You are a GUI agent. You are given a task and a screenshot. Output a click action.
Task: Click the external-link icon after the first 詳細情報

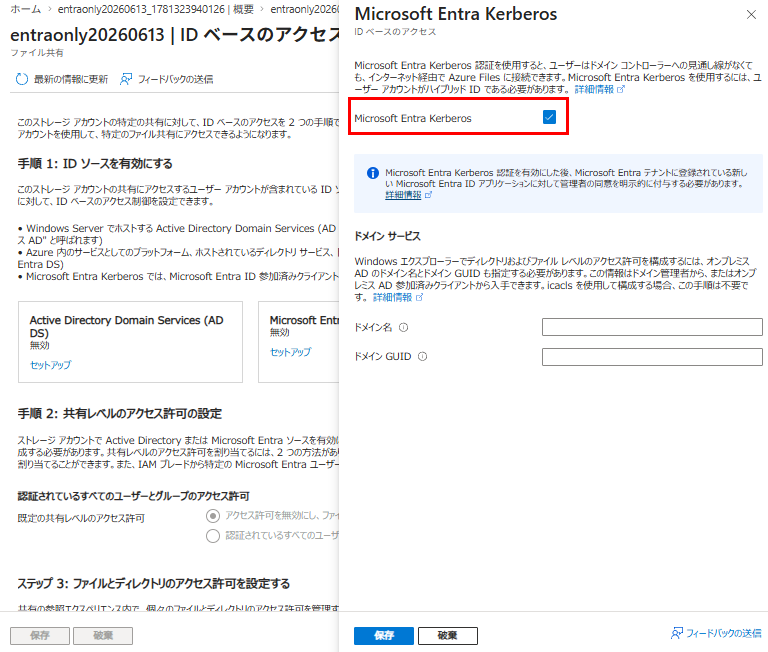(621, 90)
